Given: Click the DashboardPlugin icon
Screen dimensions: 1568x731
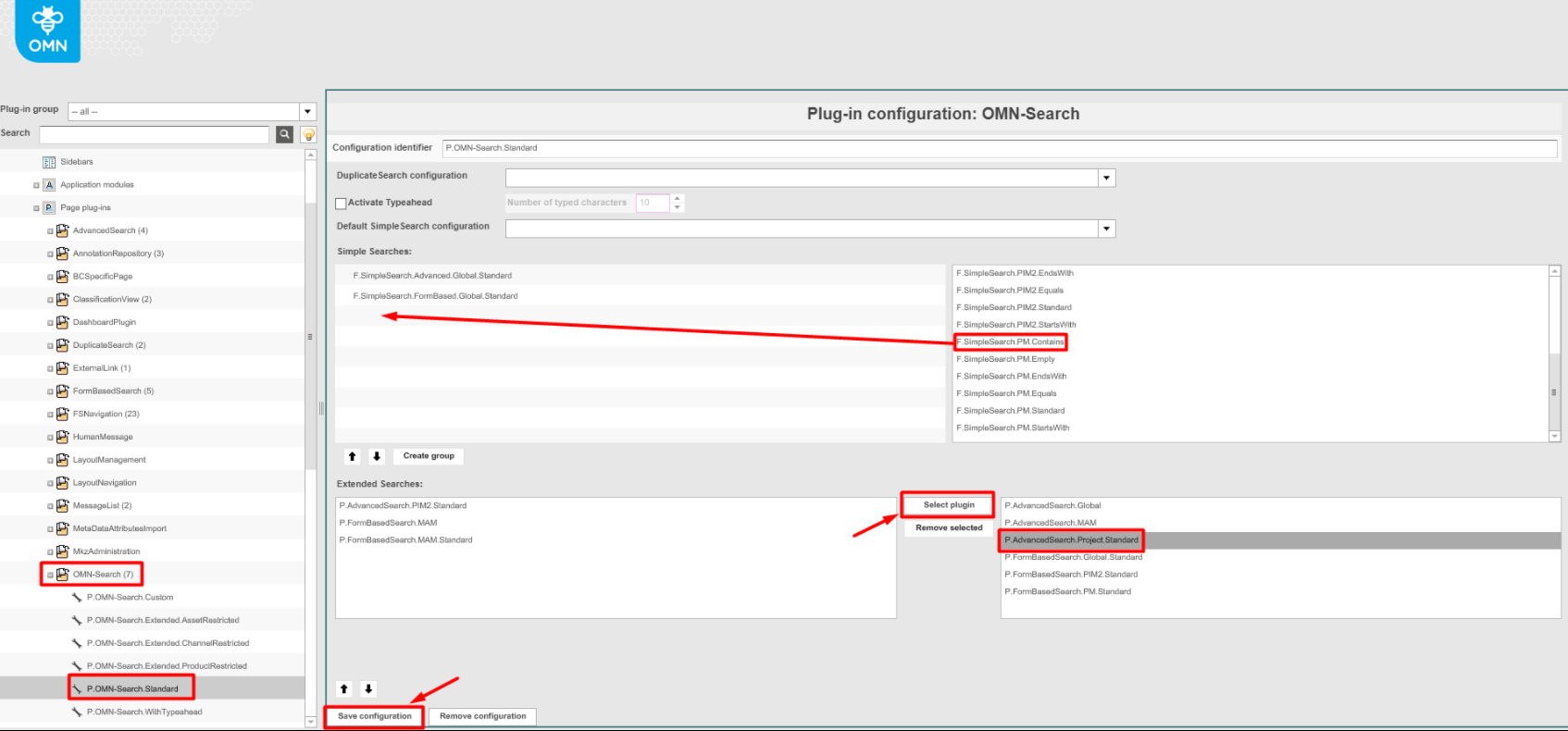Looking at the screenshot, I should point(62,322).
